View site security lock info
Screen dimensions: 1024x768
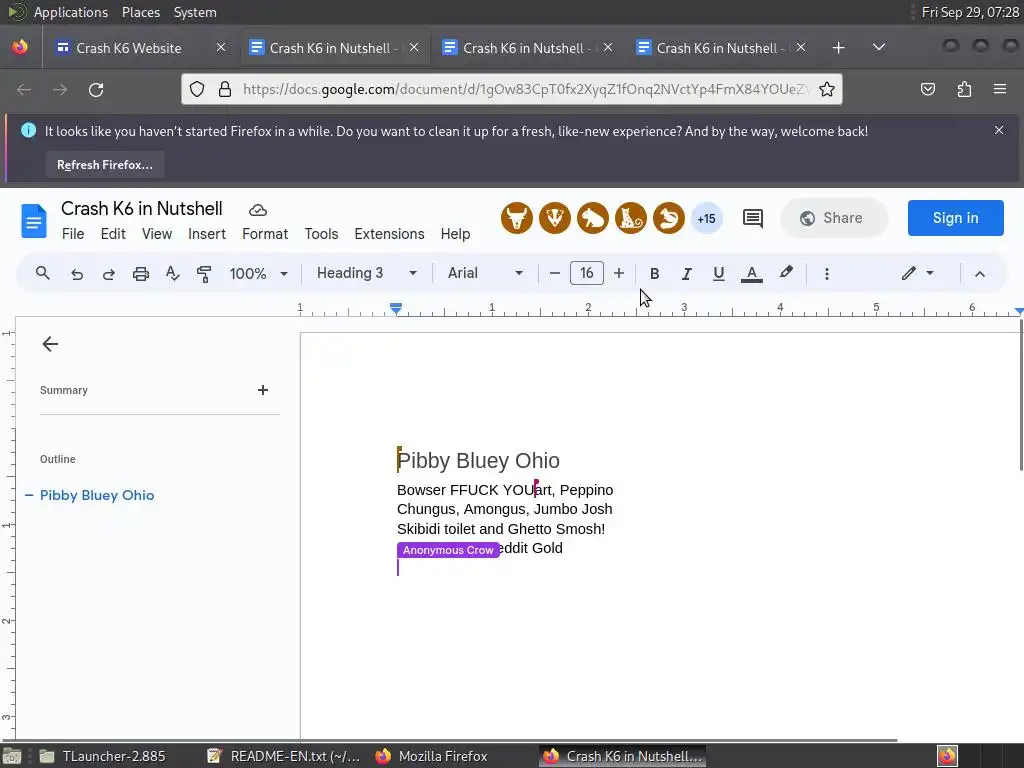pyautogui.click(x=225, y=89)
